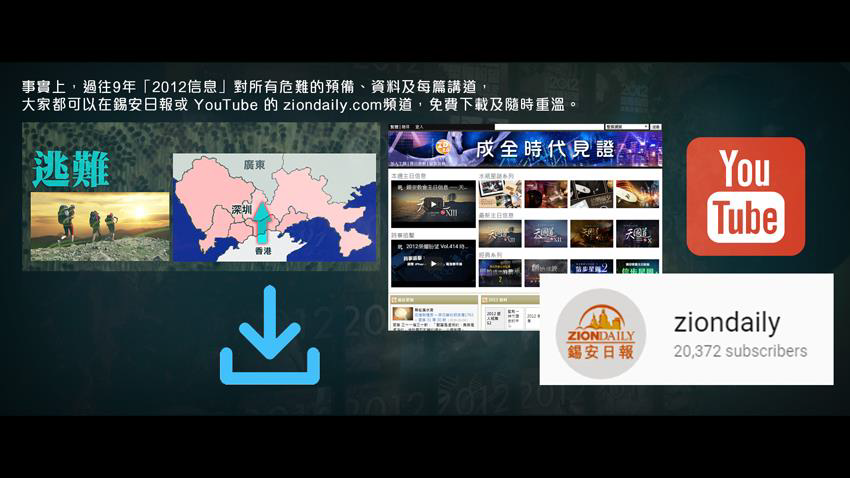The image size is (850, 478).
Task: Click the 20,372 subscribers text
Action: click(x=740, y=351)
